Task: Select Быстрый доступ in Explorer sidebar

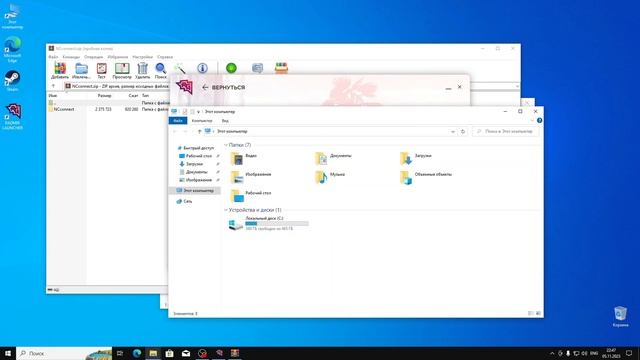Action: coord(195,148)
